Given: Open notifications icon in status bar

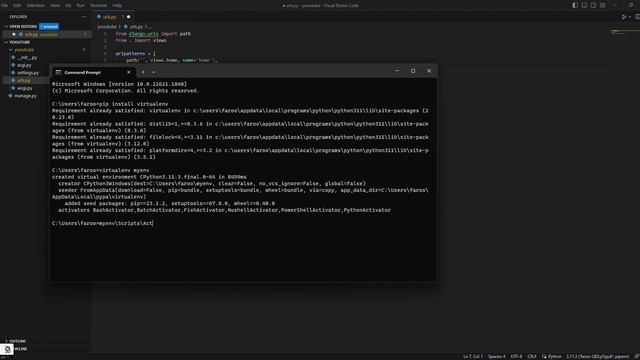Looking at the screenshot, I should tap(636, 356).
